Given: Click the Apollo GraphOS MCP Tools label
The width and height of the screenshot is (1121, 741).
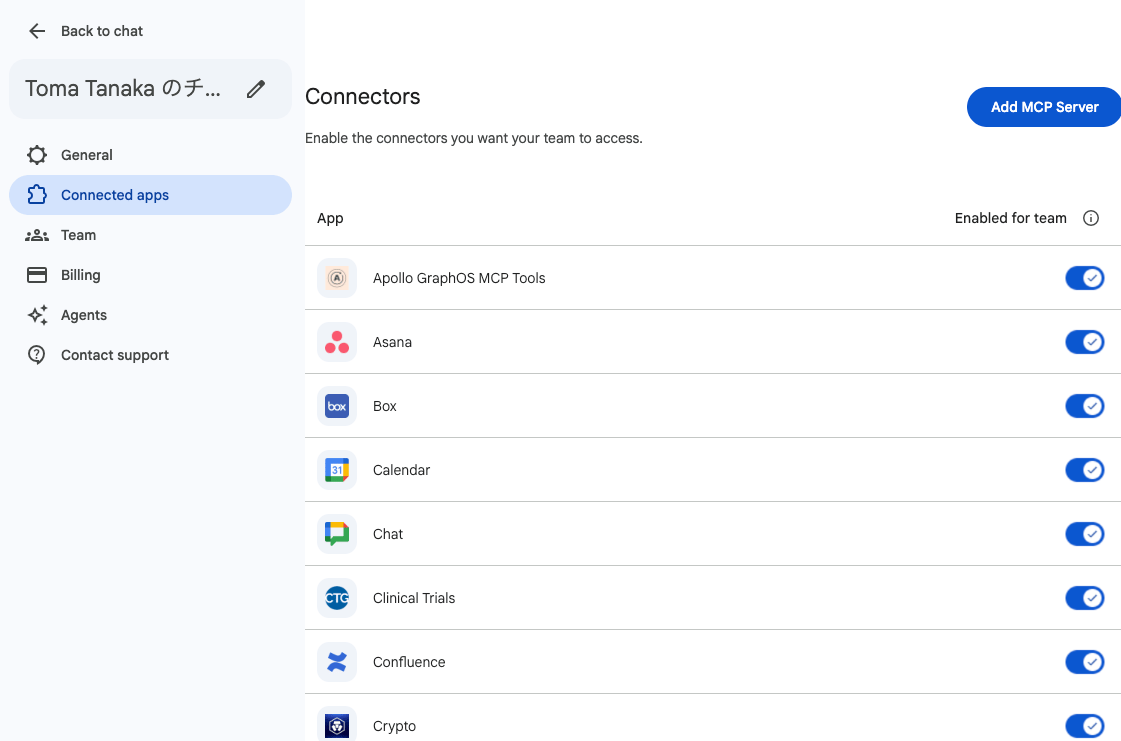Looking at the screenshot, I should (x=459, y=278).
